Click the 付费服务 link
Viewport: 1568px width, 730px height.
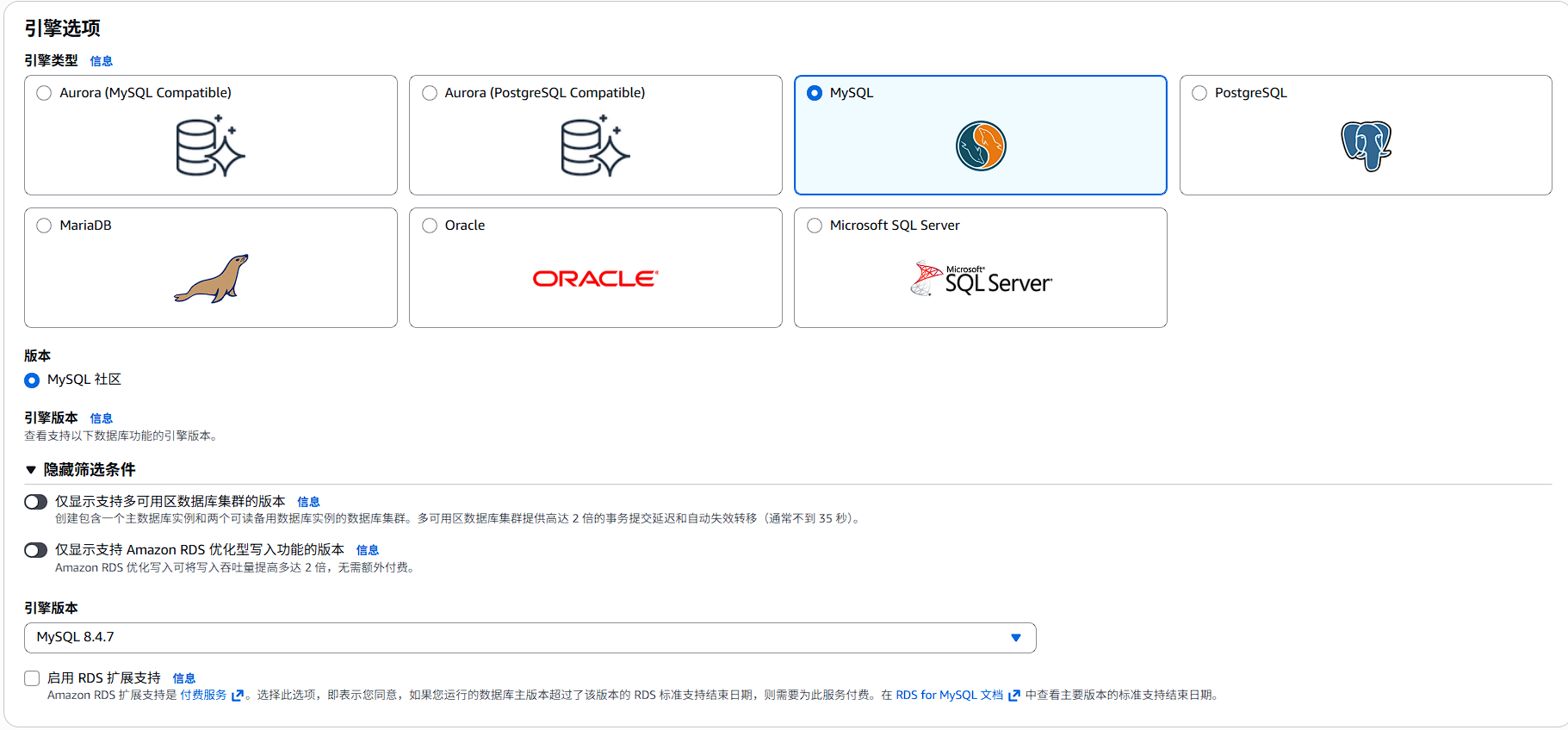[x=203, y=696]
